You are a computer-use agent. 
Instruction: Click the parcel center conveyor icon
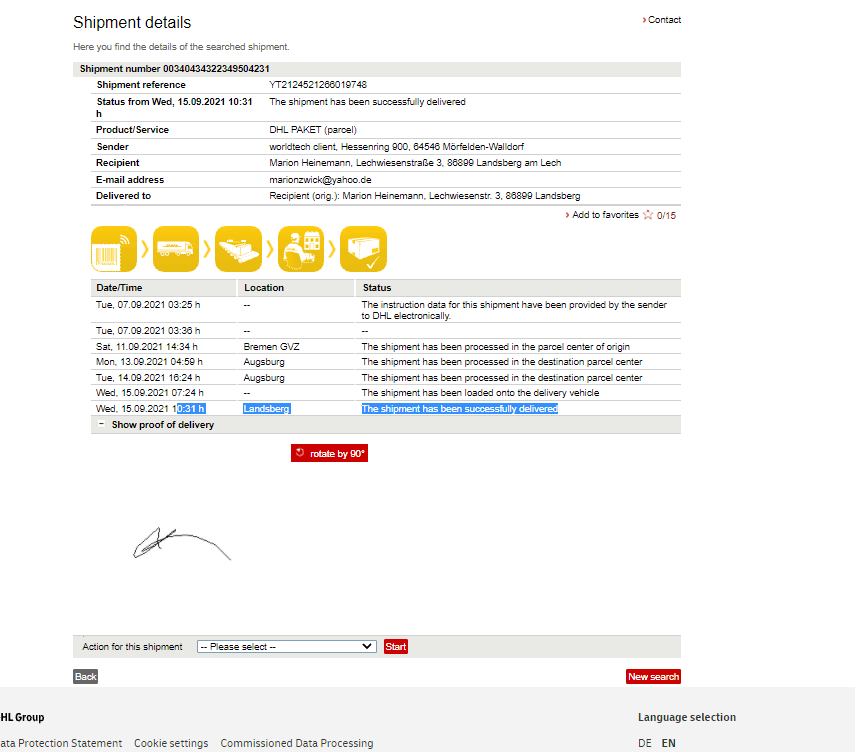238,249
